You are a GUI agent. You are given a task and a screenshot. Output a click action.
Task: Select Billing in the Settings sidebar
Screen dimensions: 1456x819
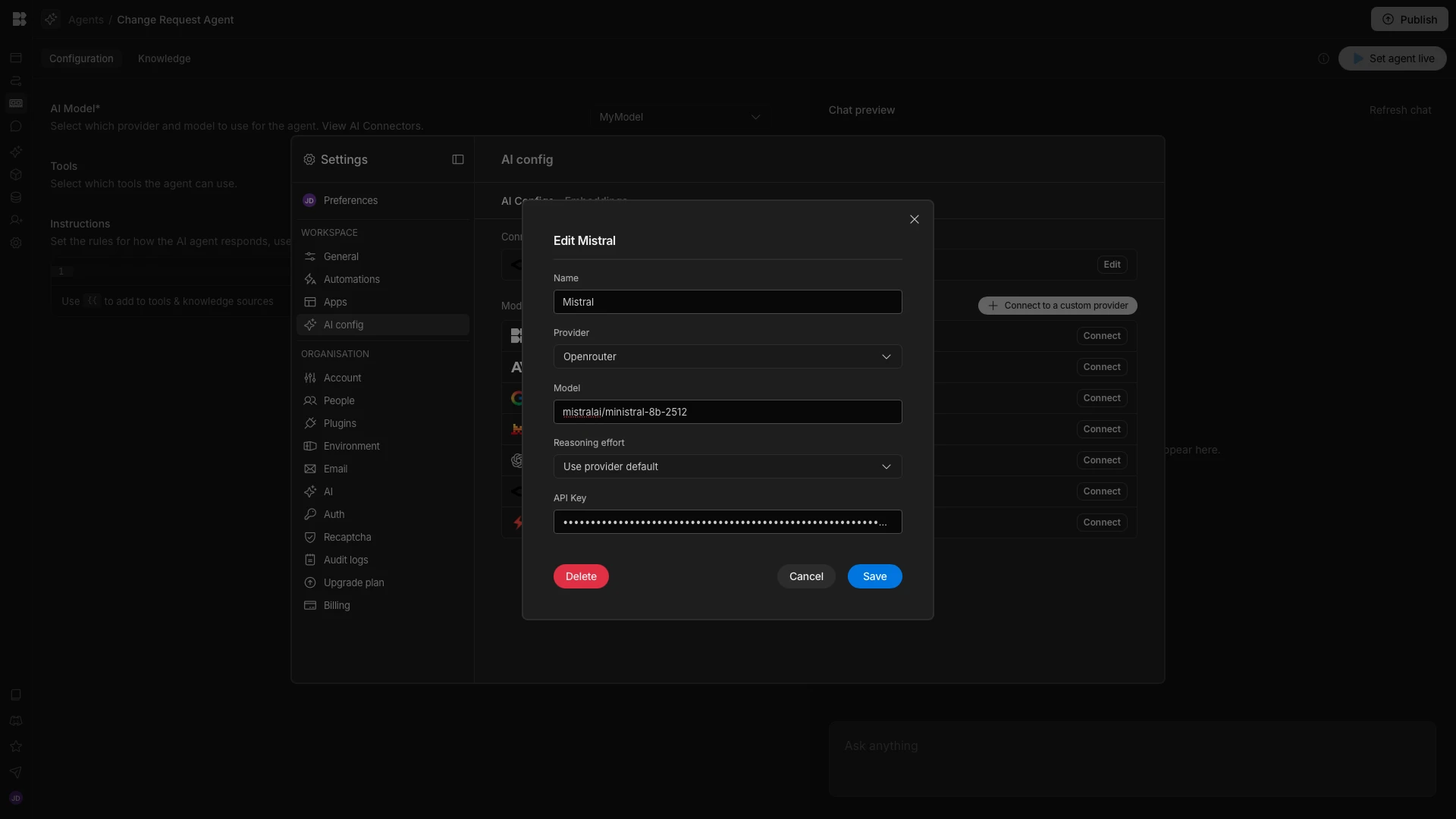[336, 605]
